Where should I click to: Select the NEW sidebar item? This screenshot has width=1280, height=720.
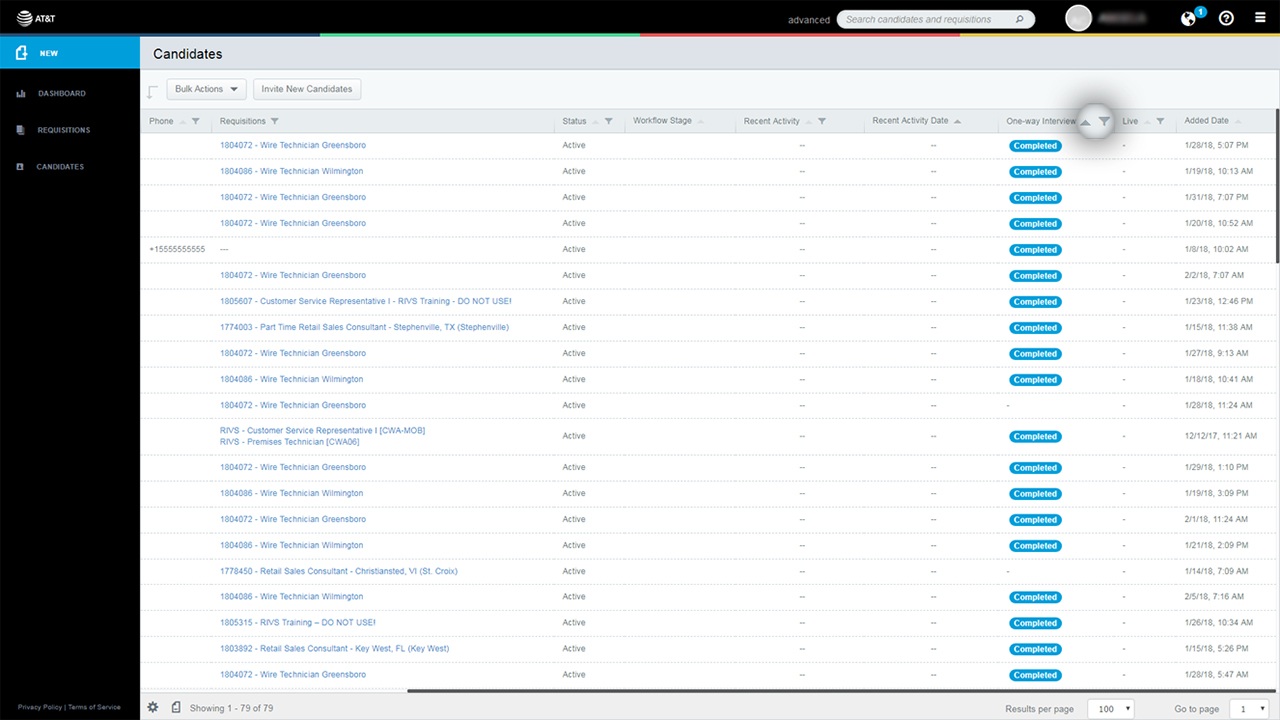(70, 53)
